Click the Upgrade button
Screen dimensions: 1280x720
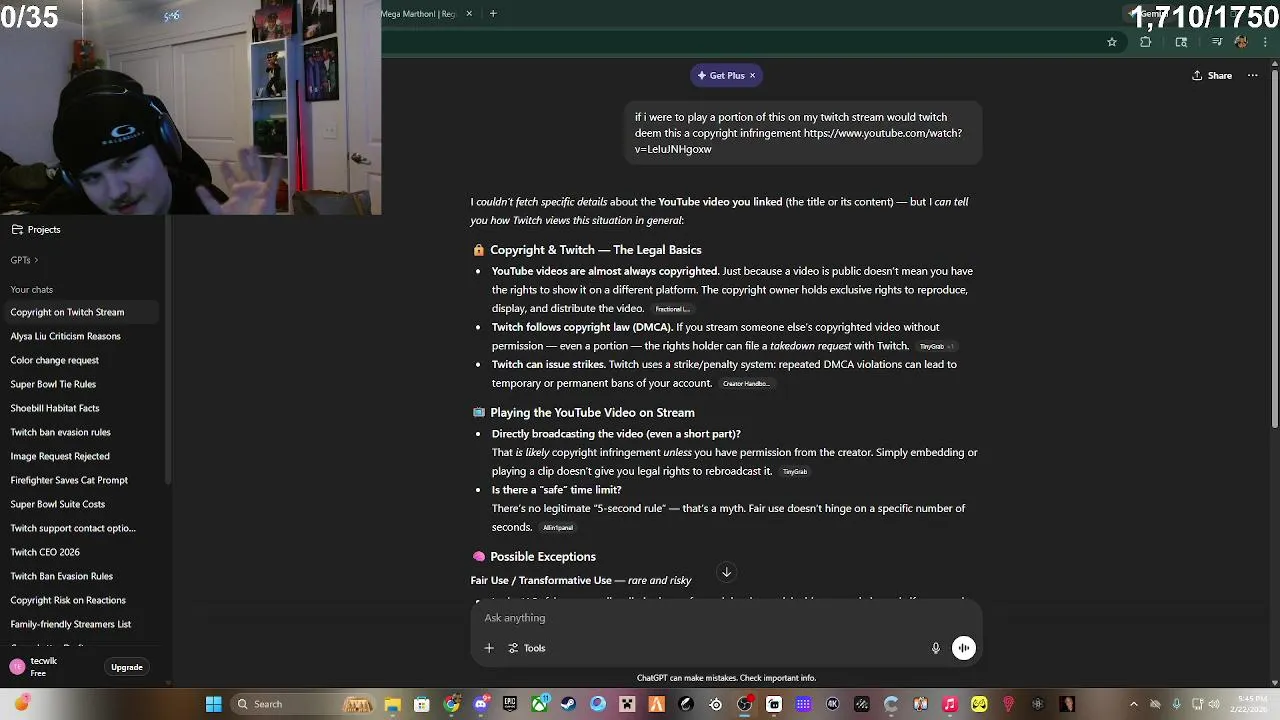[127, 667]
